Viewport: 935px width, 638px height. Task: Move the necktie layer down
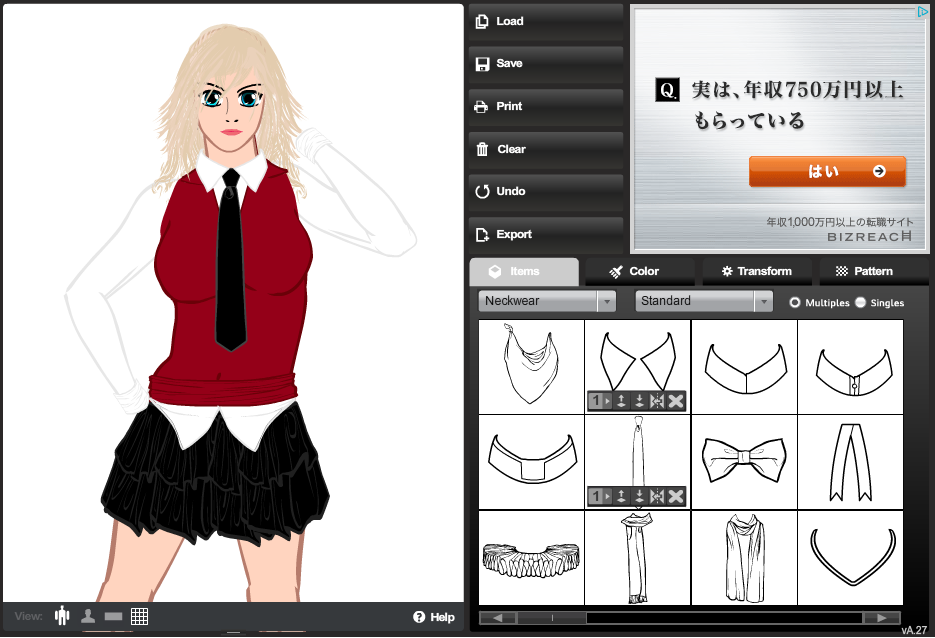tap(639, 496)
